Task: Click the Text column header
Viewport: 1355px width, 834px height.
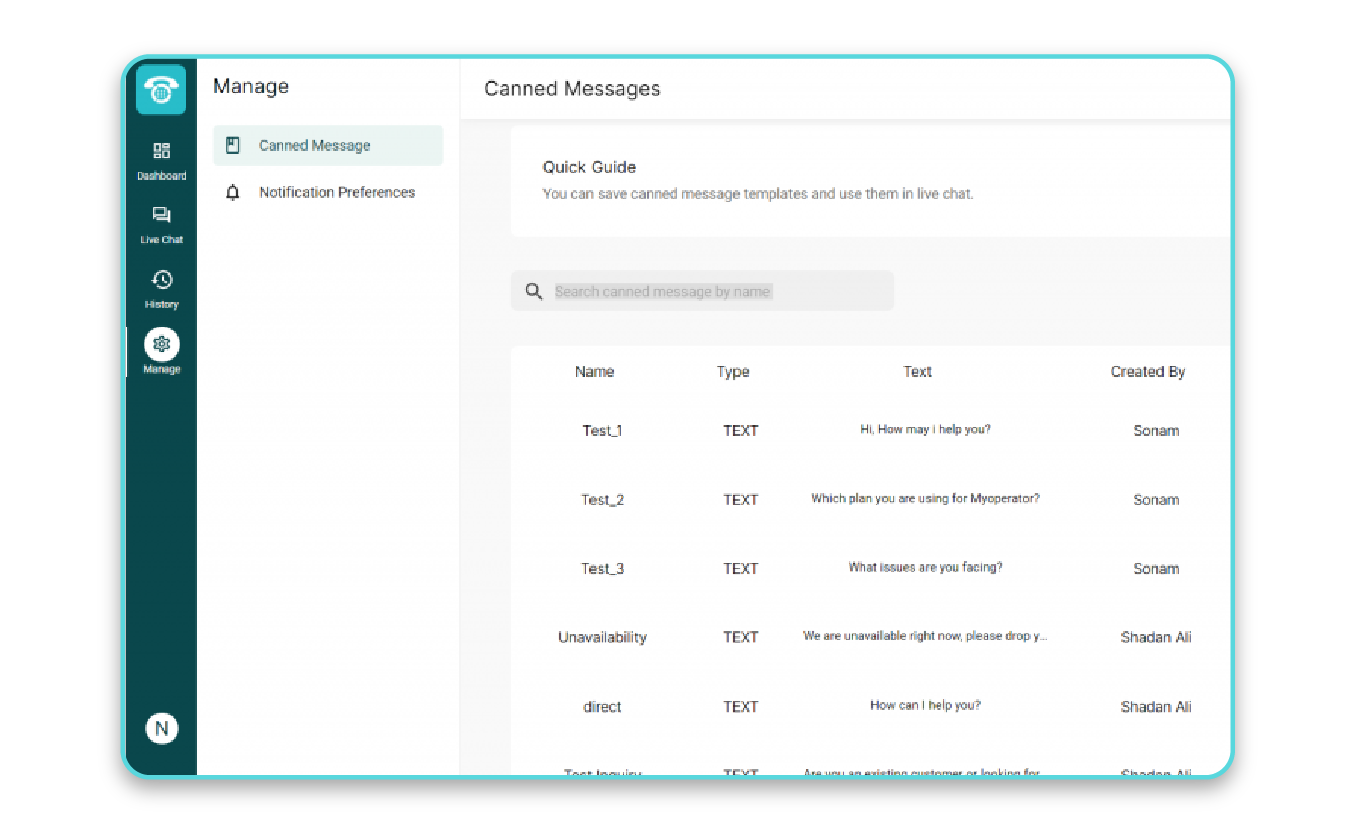Action: pos(918,372)
